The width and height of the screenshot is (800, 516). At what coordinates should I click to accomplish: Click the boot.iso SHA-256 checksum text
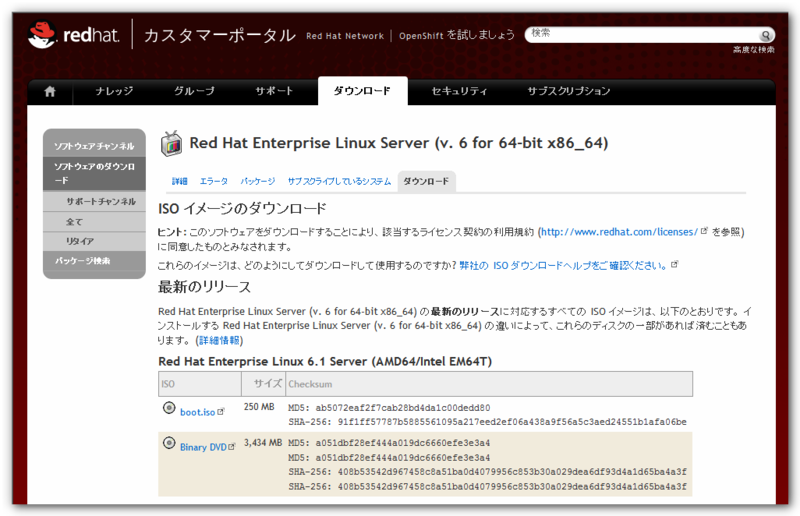(487, 422)
